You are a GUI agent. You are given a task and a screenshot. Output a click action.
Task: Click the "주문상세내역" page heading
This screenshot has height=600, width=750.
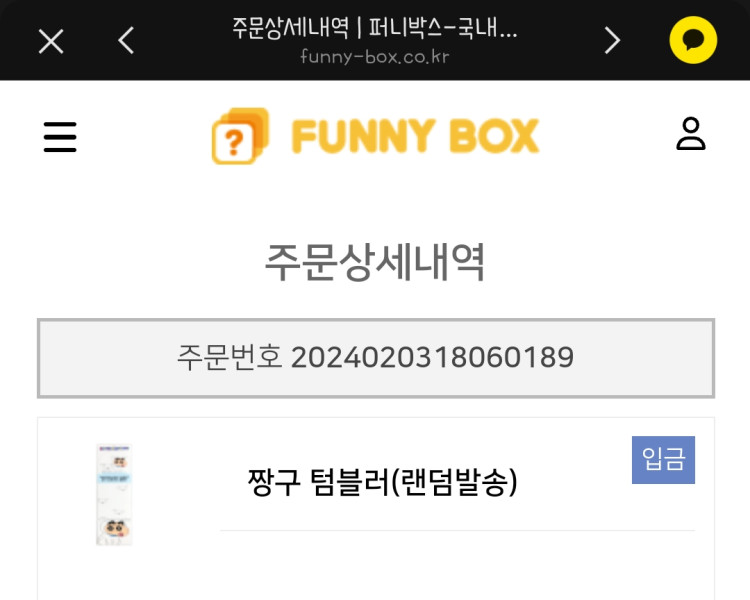[x=375, y=262]
